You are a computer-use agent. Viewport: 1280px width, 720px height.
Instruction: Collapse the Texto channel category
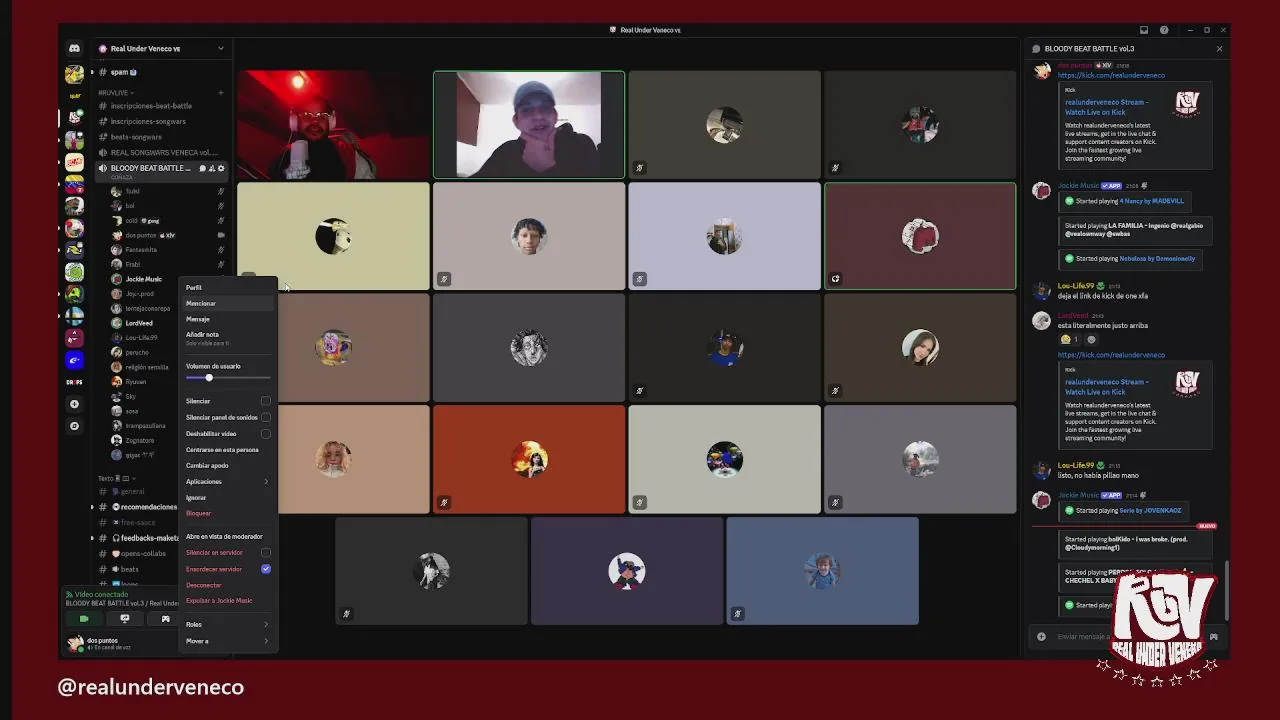click(115, 478)
